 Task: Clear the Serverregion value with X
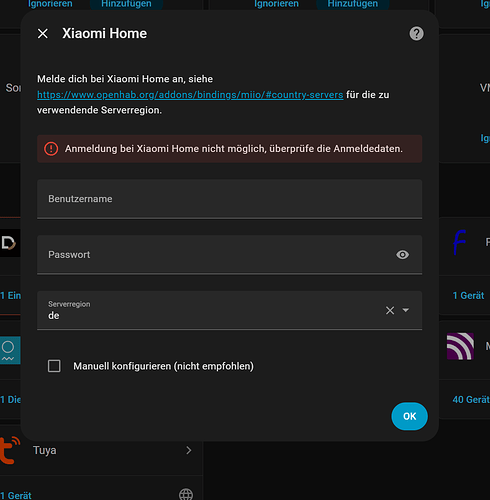pyautogui.click(x=390, y=310)
